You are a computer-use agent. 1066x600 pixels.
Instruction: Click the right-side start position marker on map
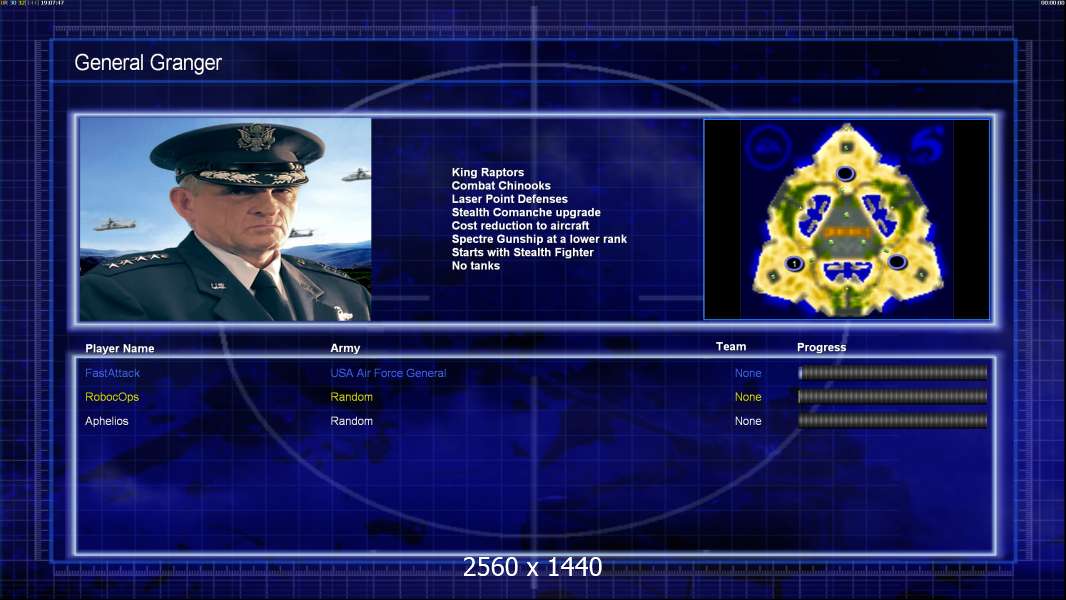(x=897, y=262)
